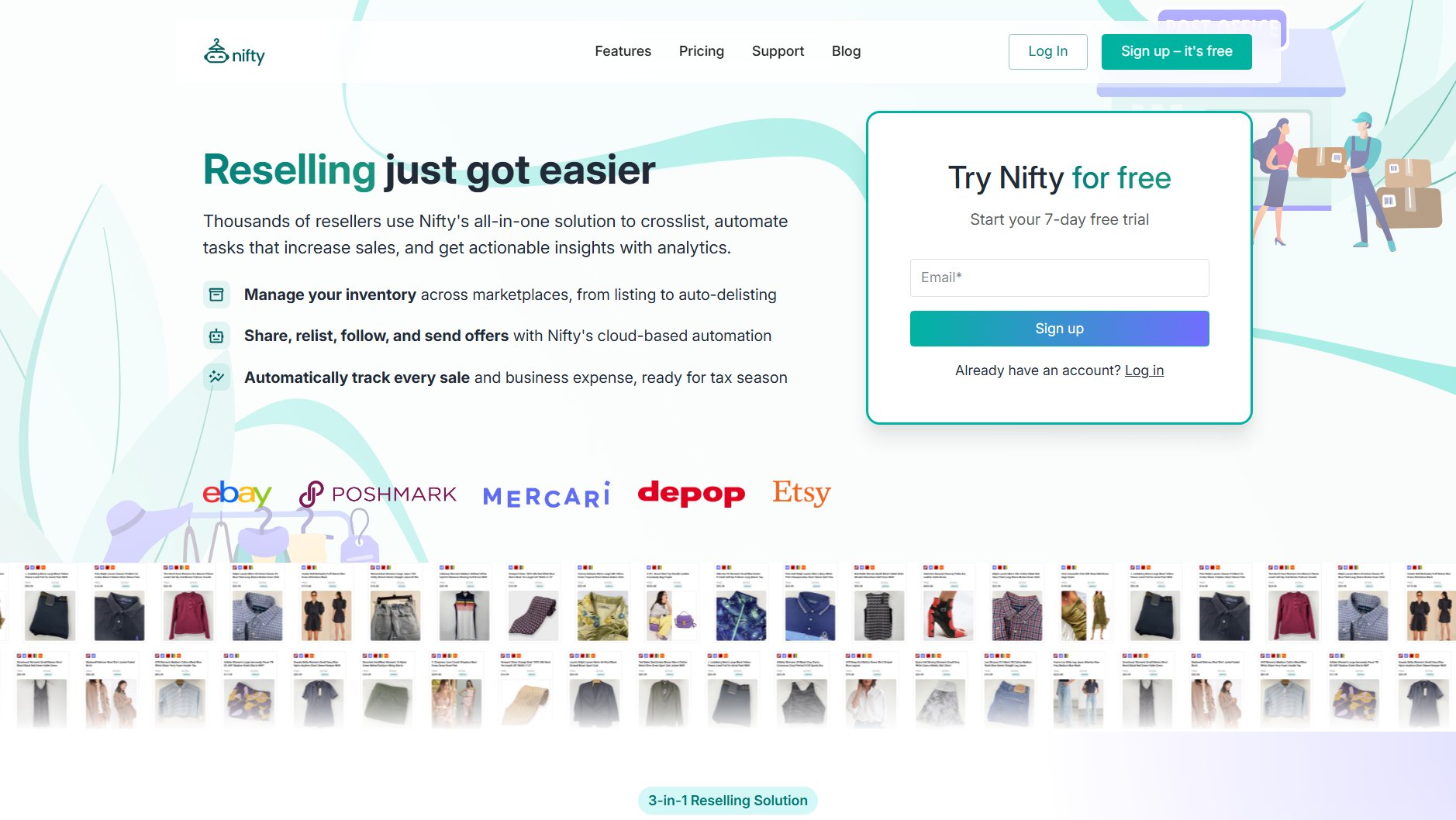Viewport: 1456px width, 820px height.
Task: Click the Etsy logo
Action: pyautogui.click(x=802, y=492)
